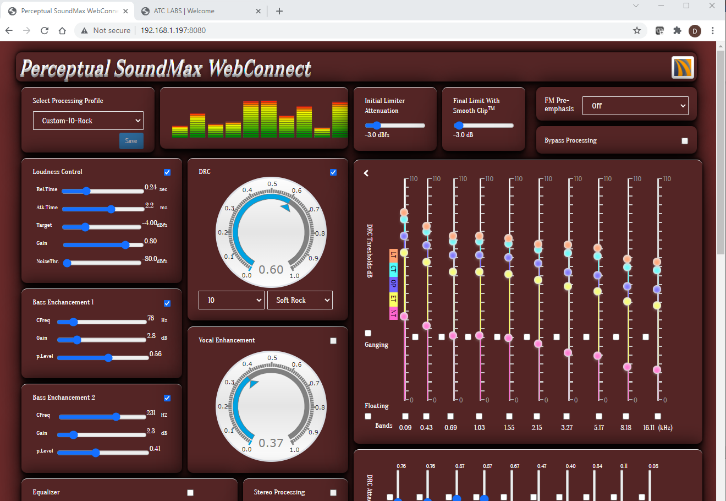This screenshot has height=501, width=726.
Task: Click the Bass Enhancement 2 Gain slider
Action: (102, 435)
